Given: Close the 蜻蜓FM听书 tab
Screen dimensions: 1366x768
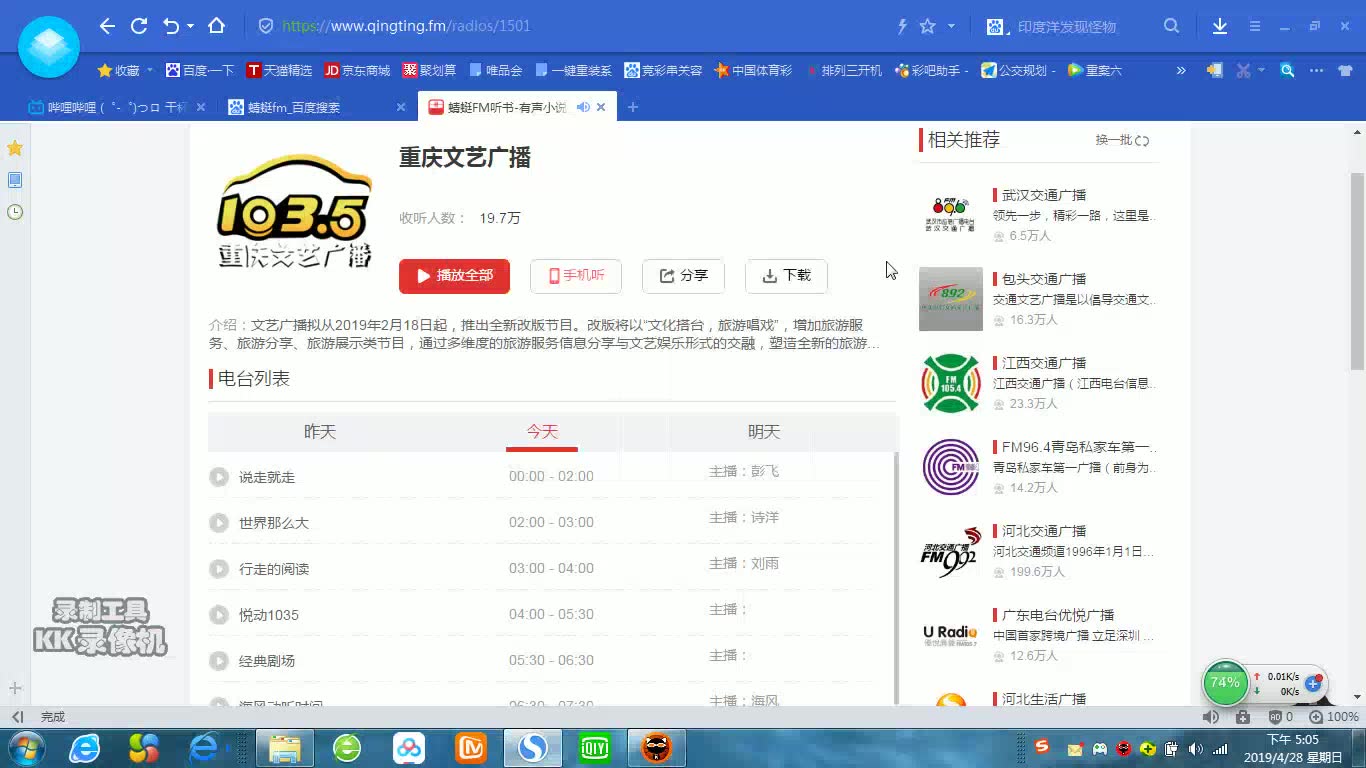Looking at the screenshot, I should click(601, 107).
